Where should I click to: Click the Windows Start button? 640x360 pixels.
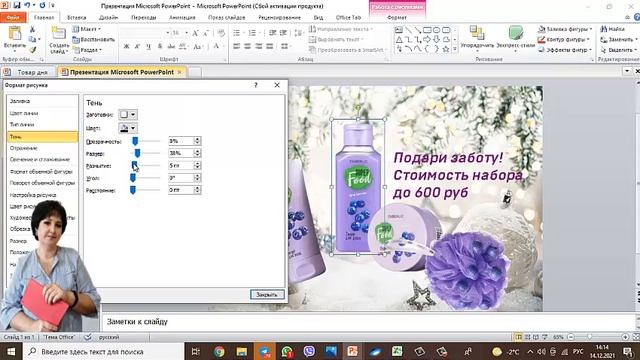[11, 351]
